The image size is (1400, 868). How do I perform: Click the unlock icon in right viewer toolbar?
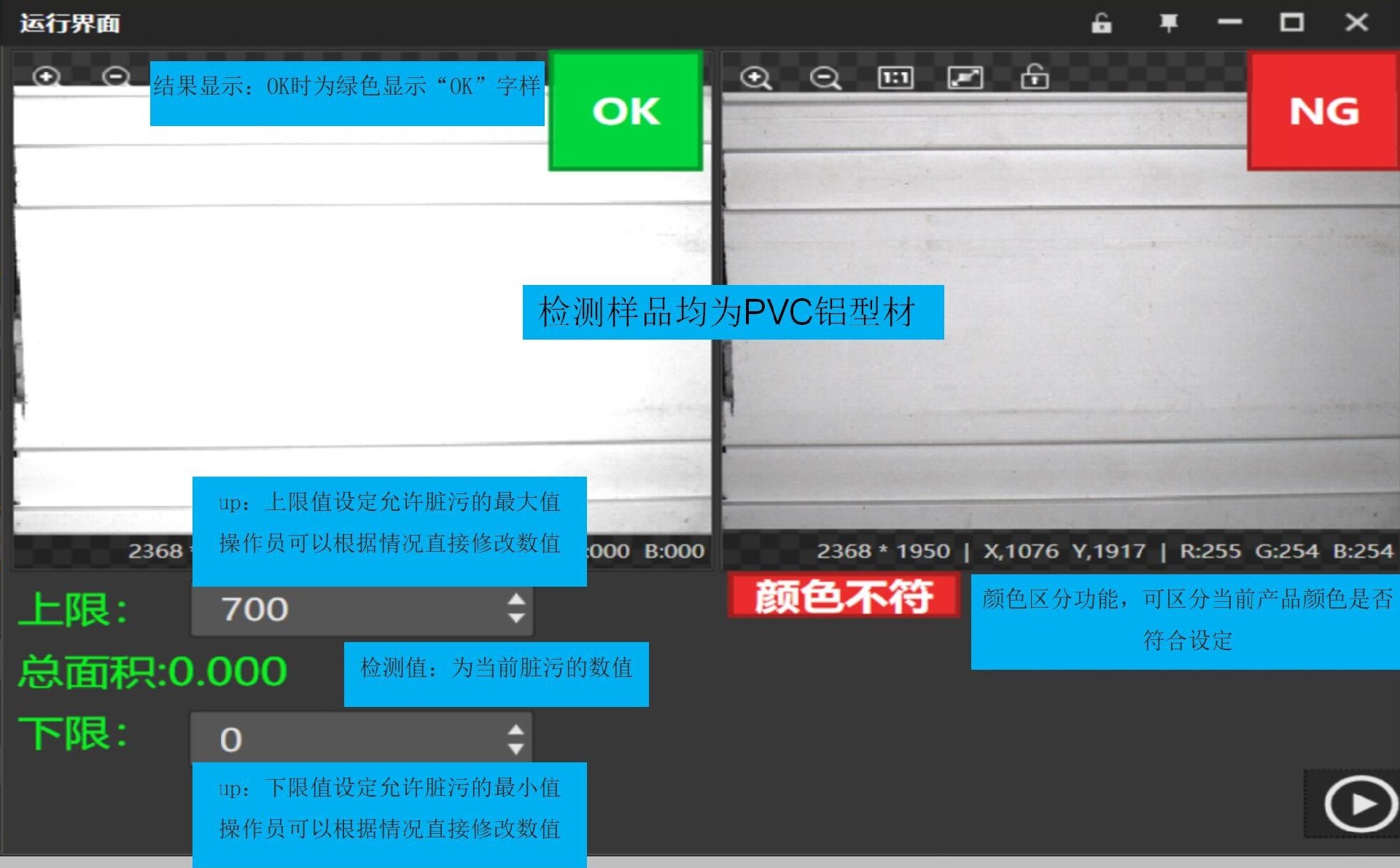point(1035,77)
